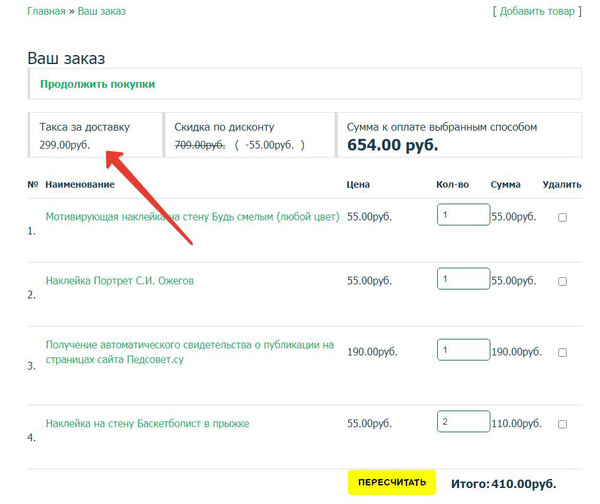The width and height of the screenshot is (600, 504).
Task: Toggle delete checkbox for Баскетболист sticker
Action: 562,423
